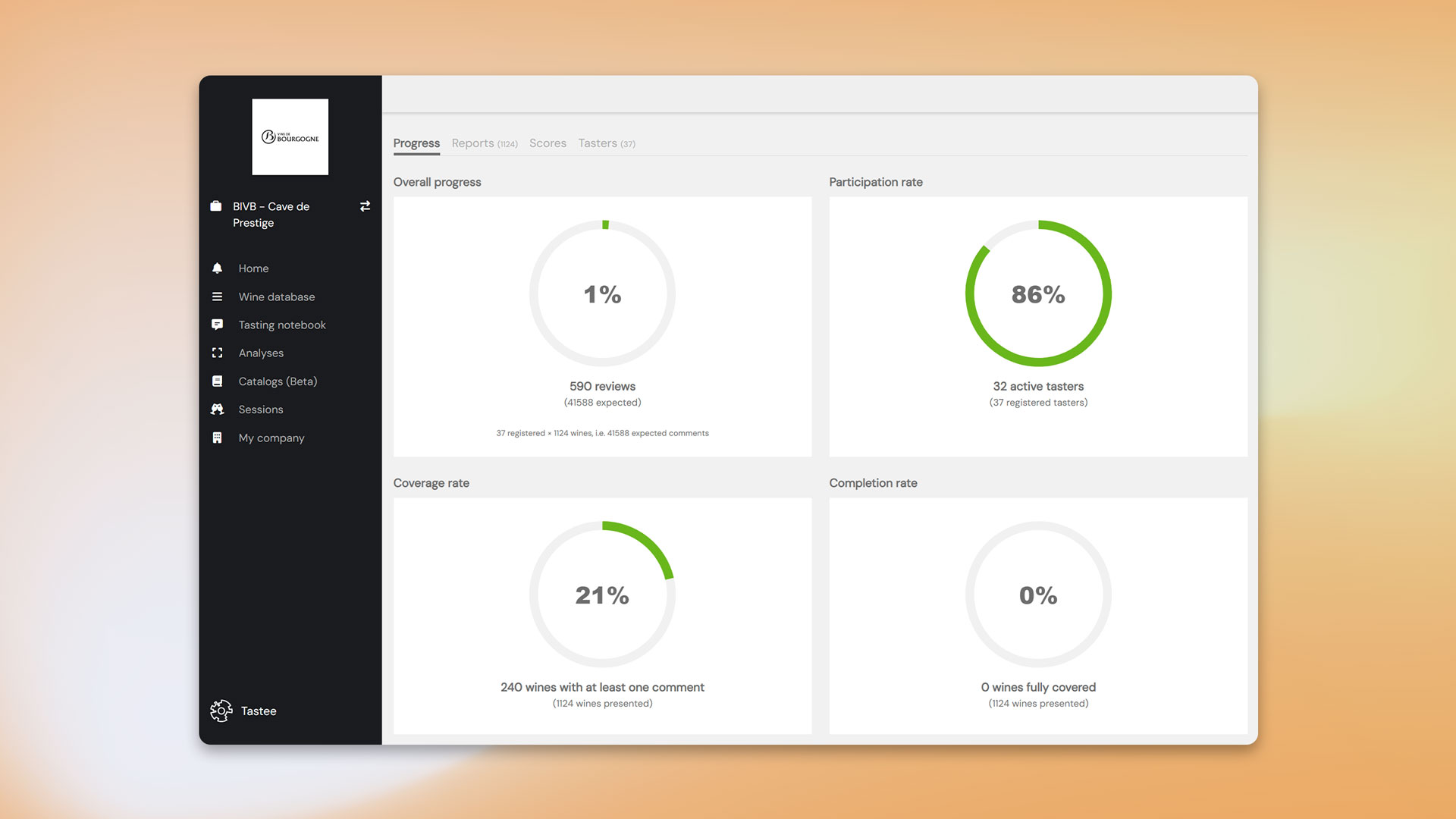Open the Sessions sidebar entry
The width and height of the screenshot is (1456, 819).
pyautogui.click(x=260, y=409)
